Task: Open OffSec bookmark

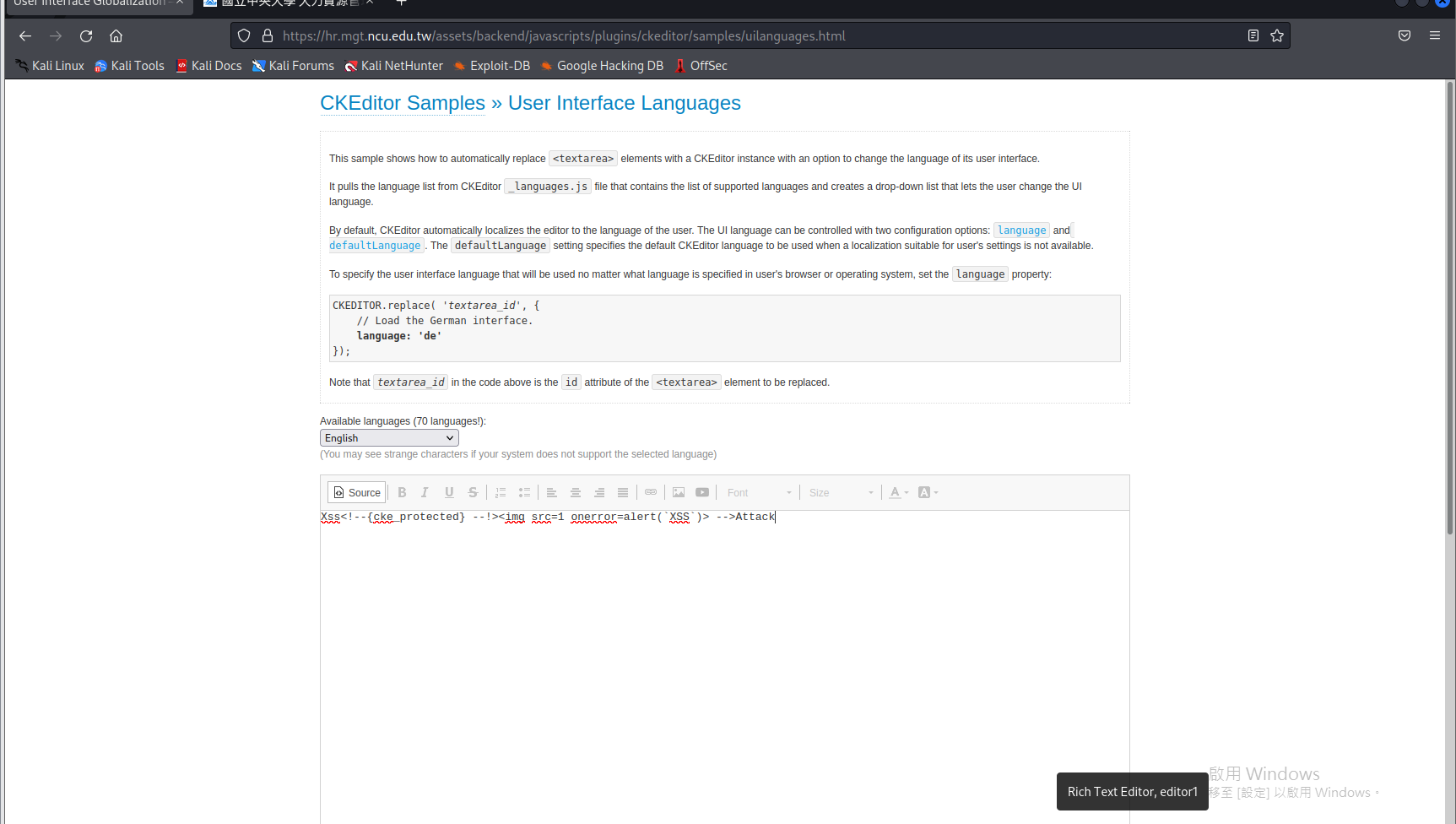Action: tap(701, 66)
